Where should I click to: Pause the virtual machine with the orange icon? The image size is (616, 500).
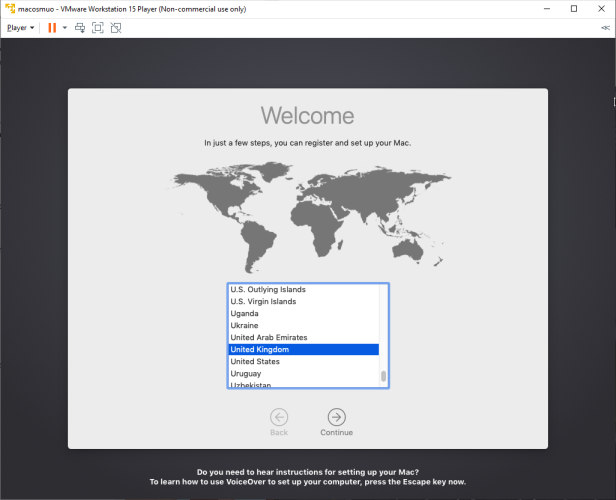(52, 28)
